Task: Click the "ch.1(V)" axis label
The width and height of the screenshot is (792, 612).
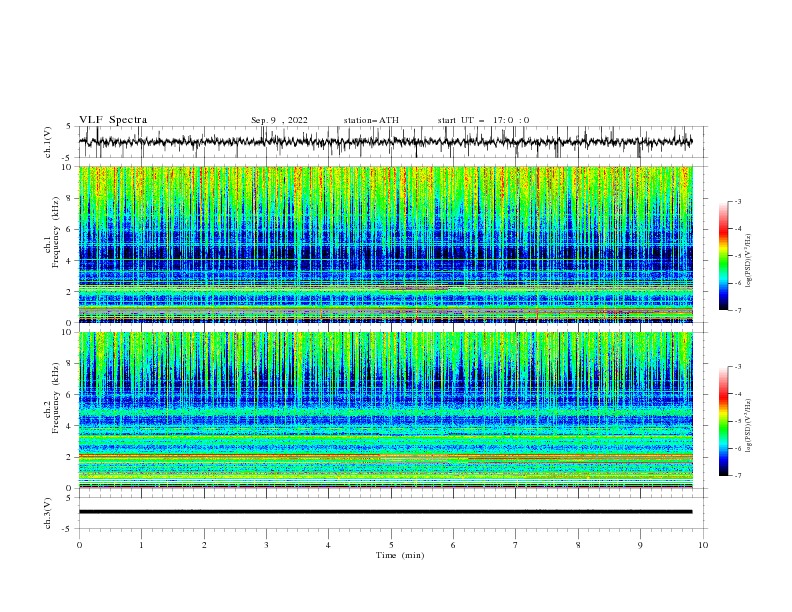Action: tap(48, 142)
